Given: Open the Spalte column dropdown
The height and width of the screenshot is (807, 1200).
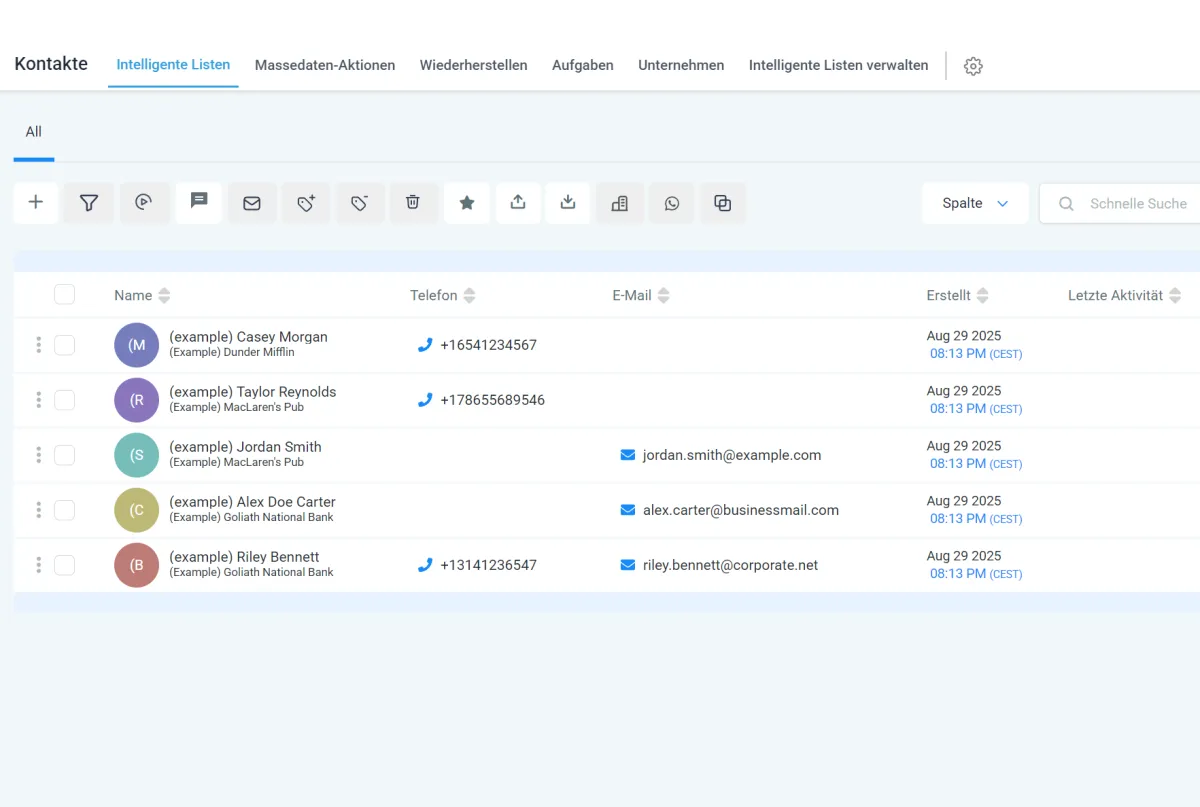Looking at the screenshot, I should coord(975,203).
